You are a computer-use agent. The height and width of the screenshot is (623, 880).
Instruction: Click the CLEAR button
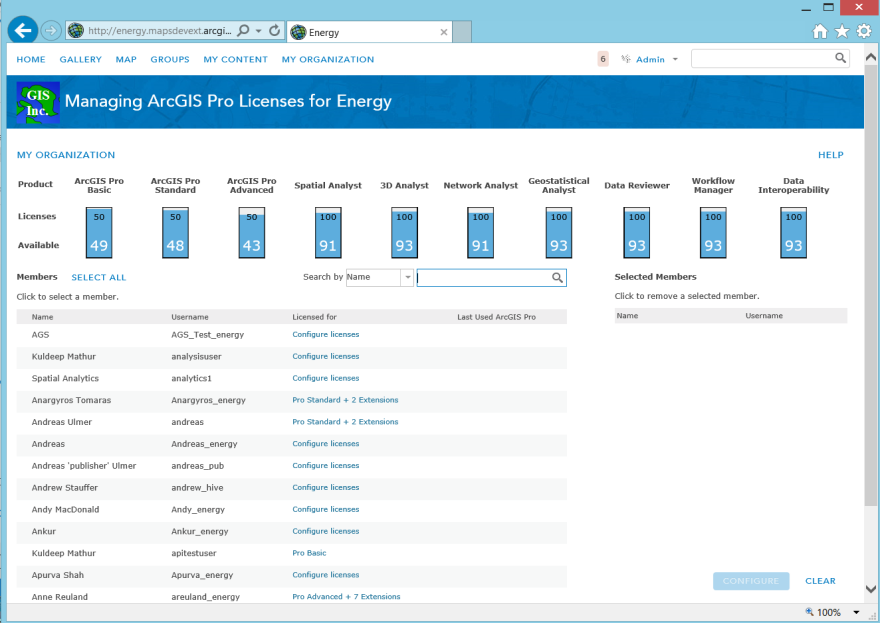820,581
